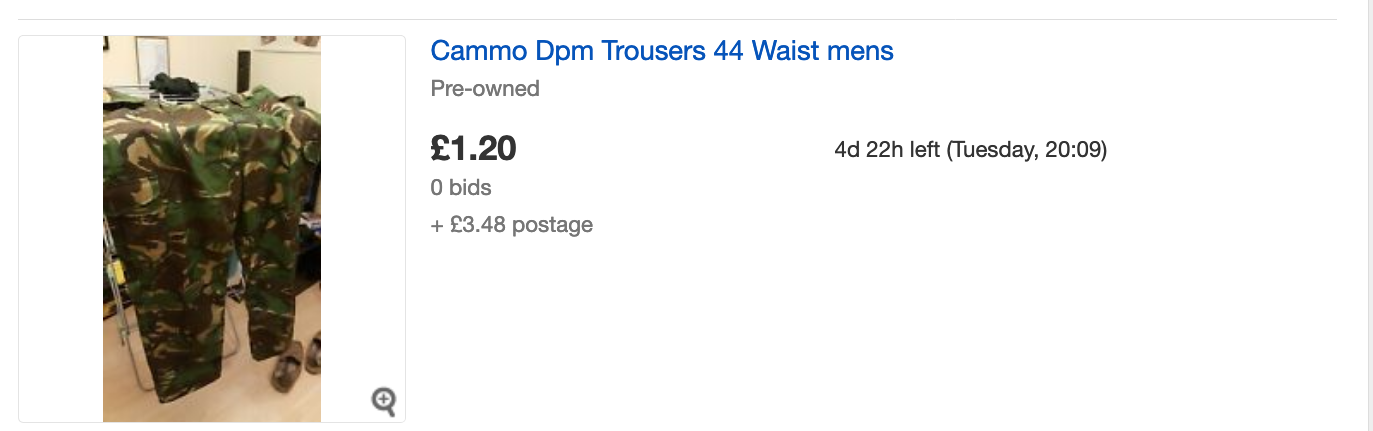Click the Pre-owned condition label

tap(485, 88)
